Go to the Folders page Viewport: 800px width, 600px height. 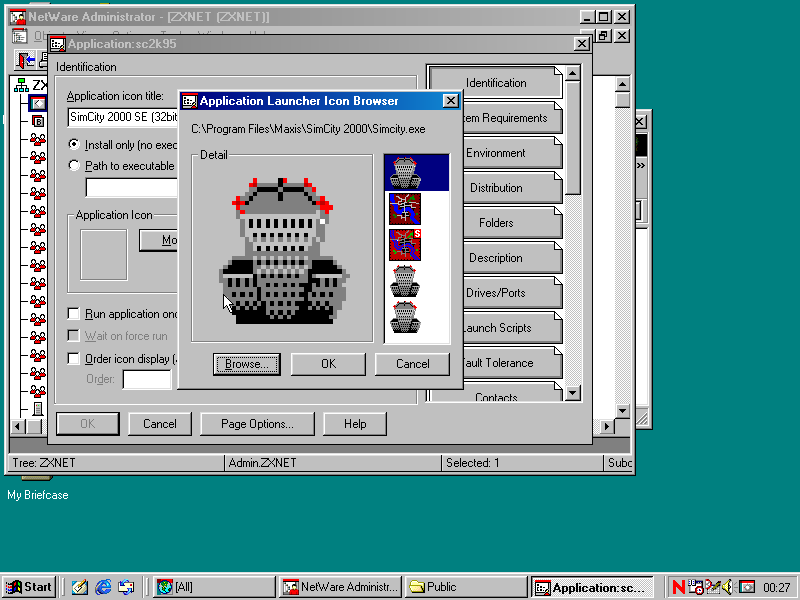click(x=512, y=223)
